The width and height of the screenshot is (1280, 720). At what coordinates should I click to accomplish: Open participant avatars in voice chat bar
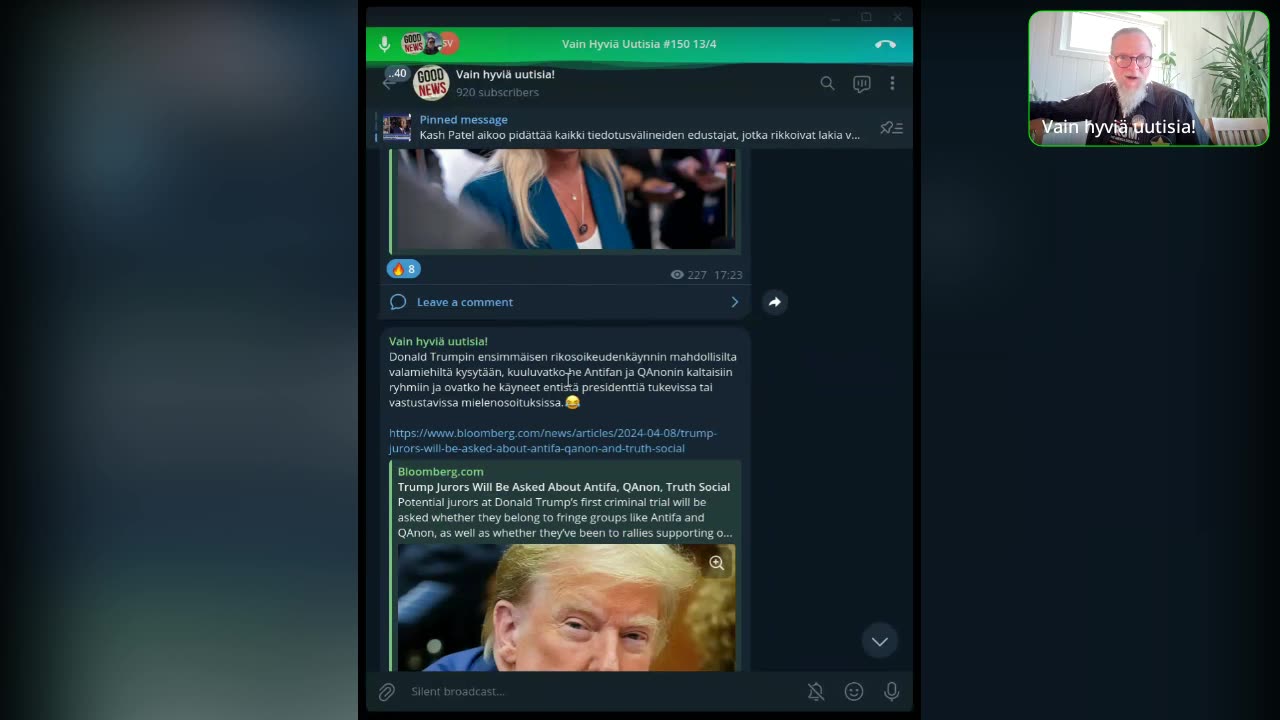[x=430, y=43]
